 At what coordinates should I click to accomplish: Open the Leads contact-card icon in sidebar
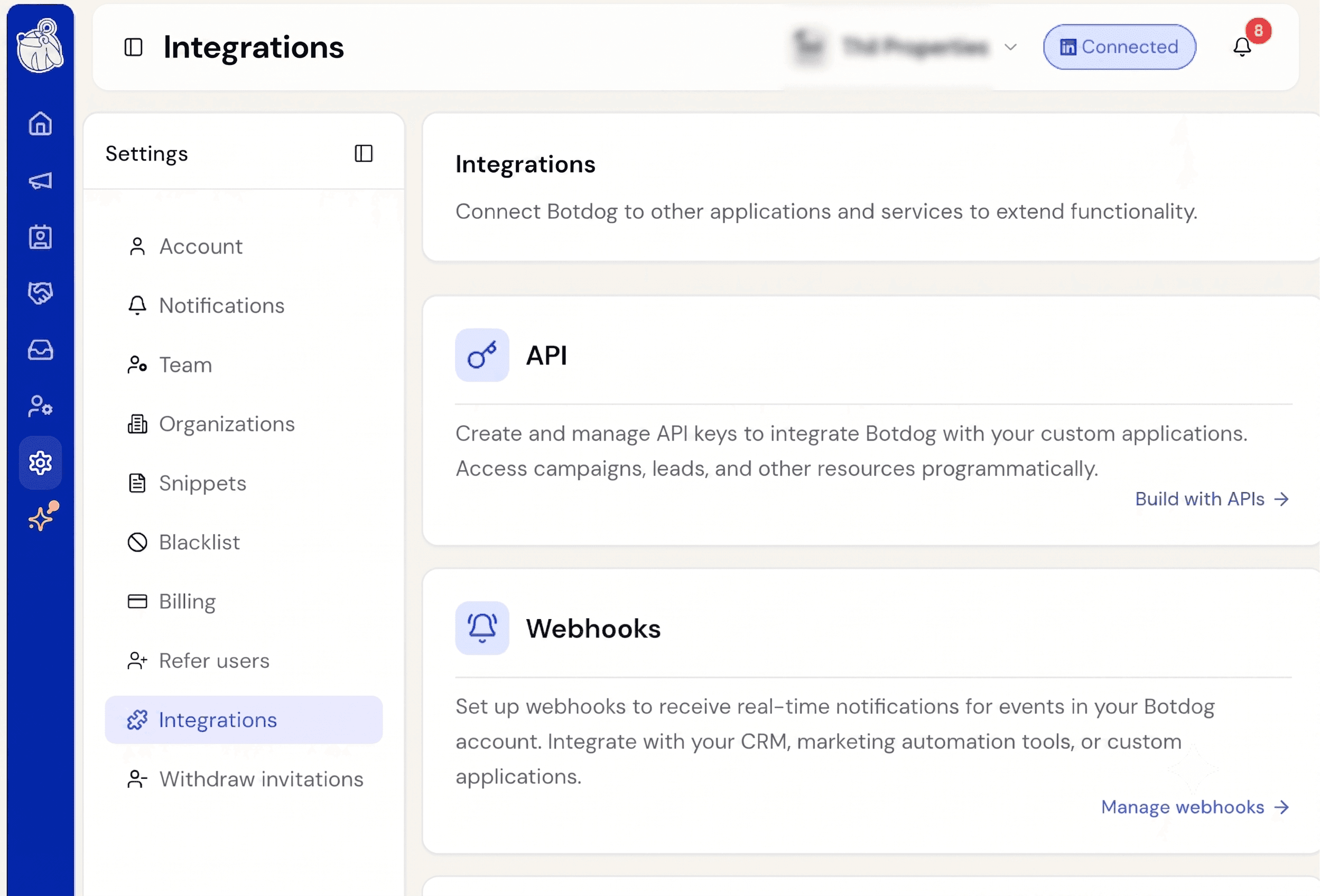pos(40,237)
